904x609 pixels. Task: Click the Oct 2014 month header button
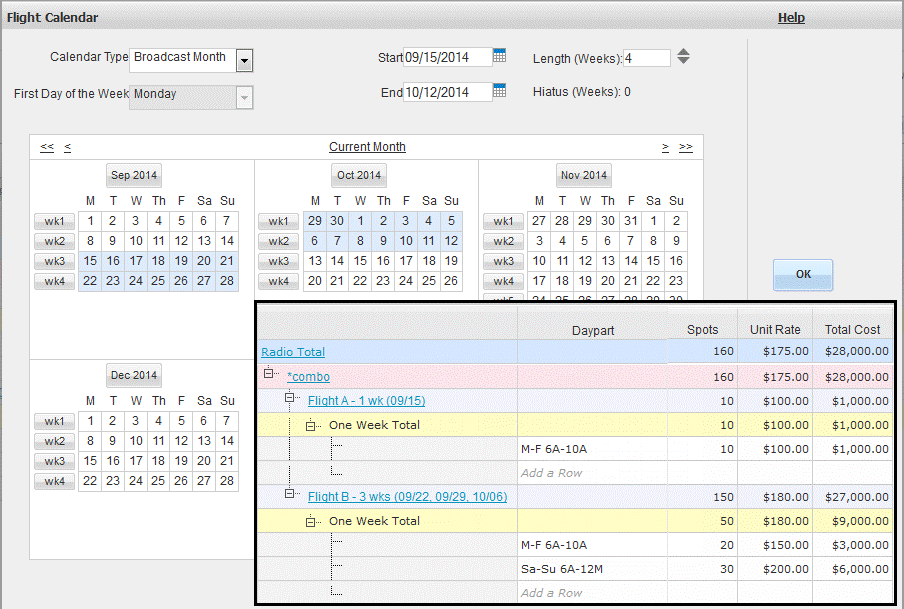(359, 175)
